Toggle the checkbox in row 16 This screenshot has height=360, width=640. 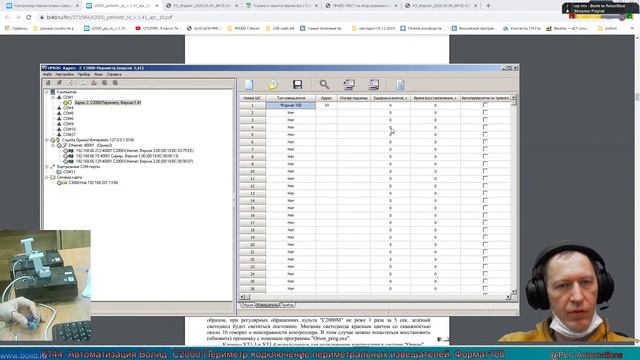(485, 215)
